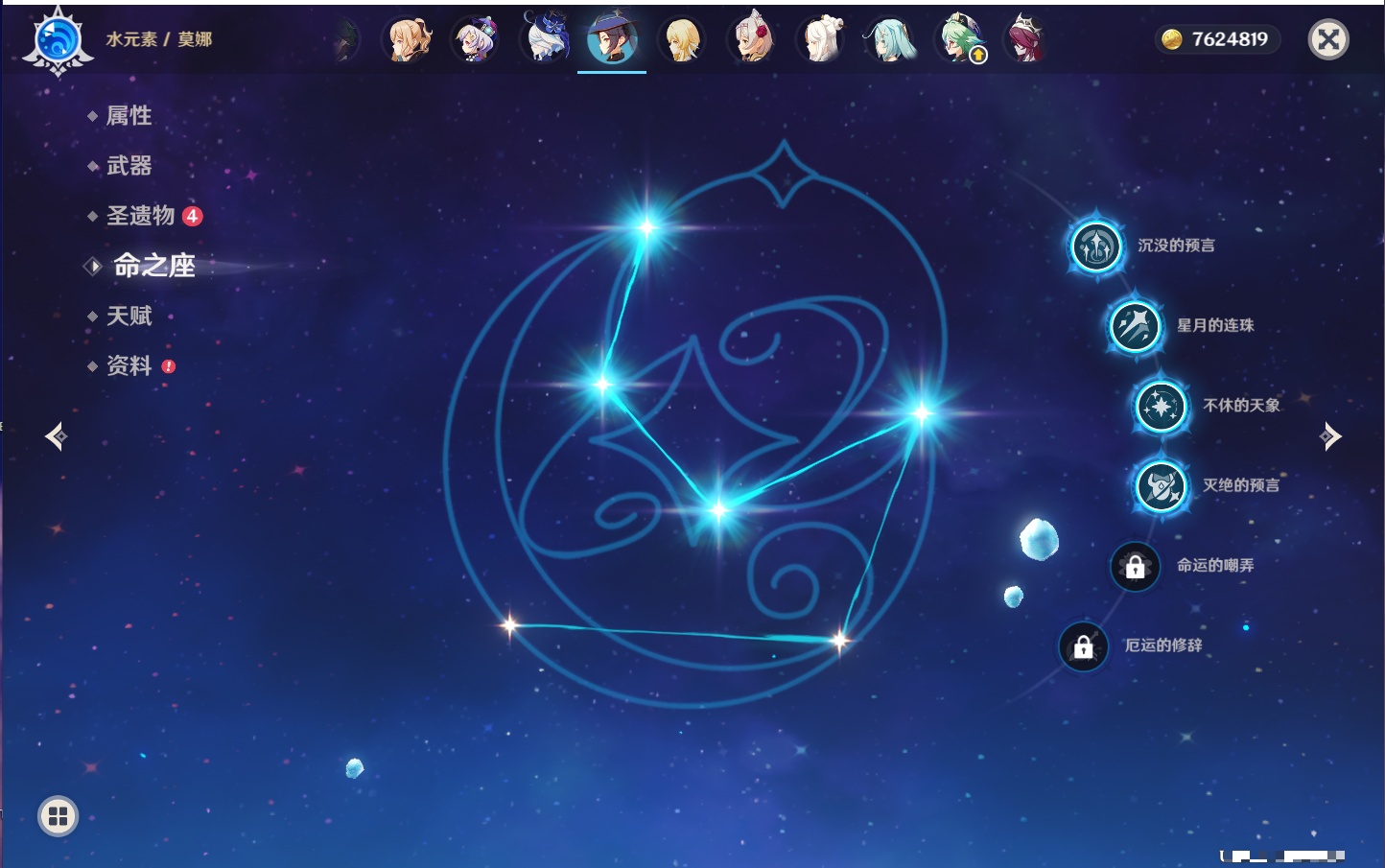The image size is (1385, 868).
Task: Click the Hydro element emblem icon
Action: pyautogui.click(x=58, y=41)
